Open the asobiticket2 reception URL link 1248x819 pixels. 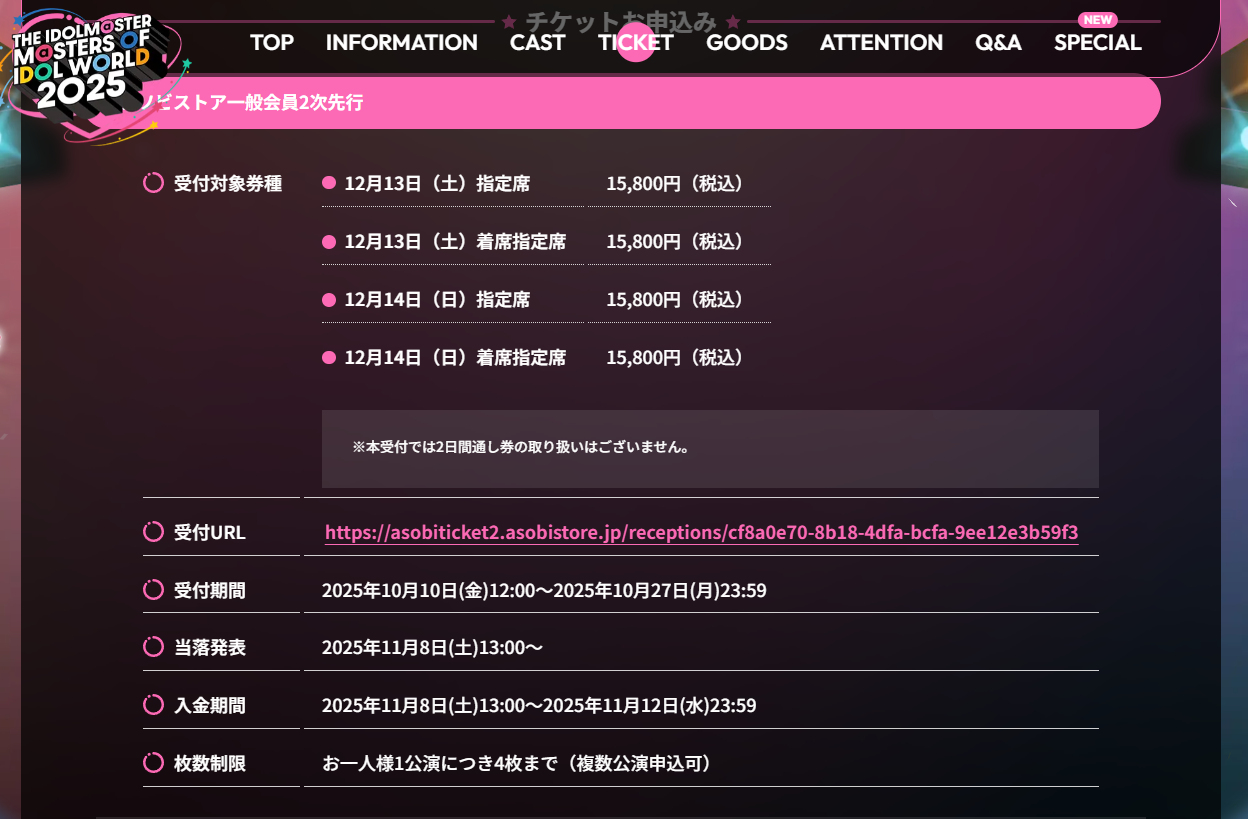(x=701, y=532)
